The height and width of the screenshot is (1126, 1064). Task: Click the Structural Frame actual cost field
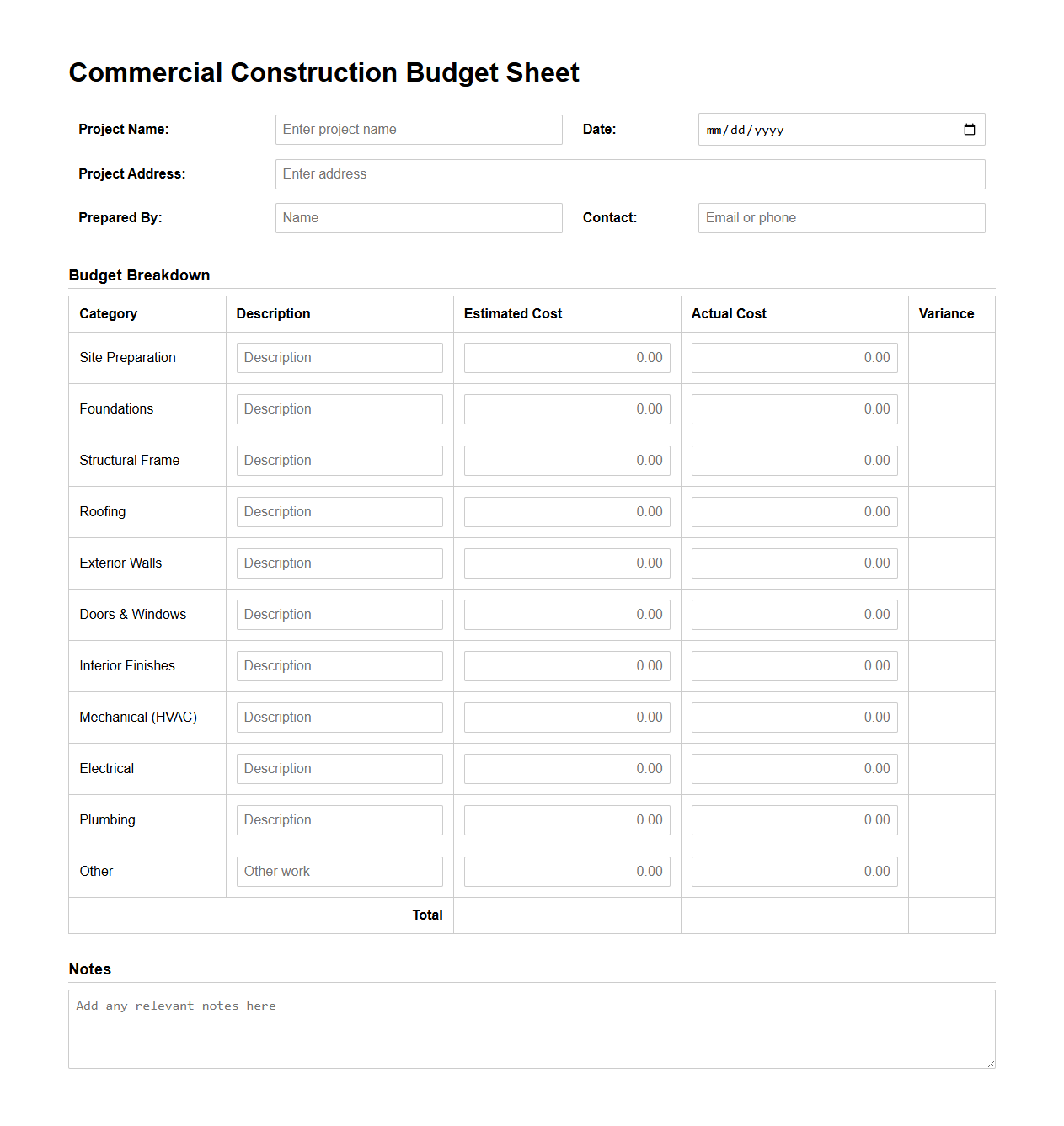pyautogui.click(x=794, y=460)
